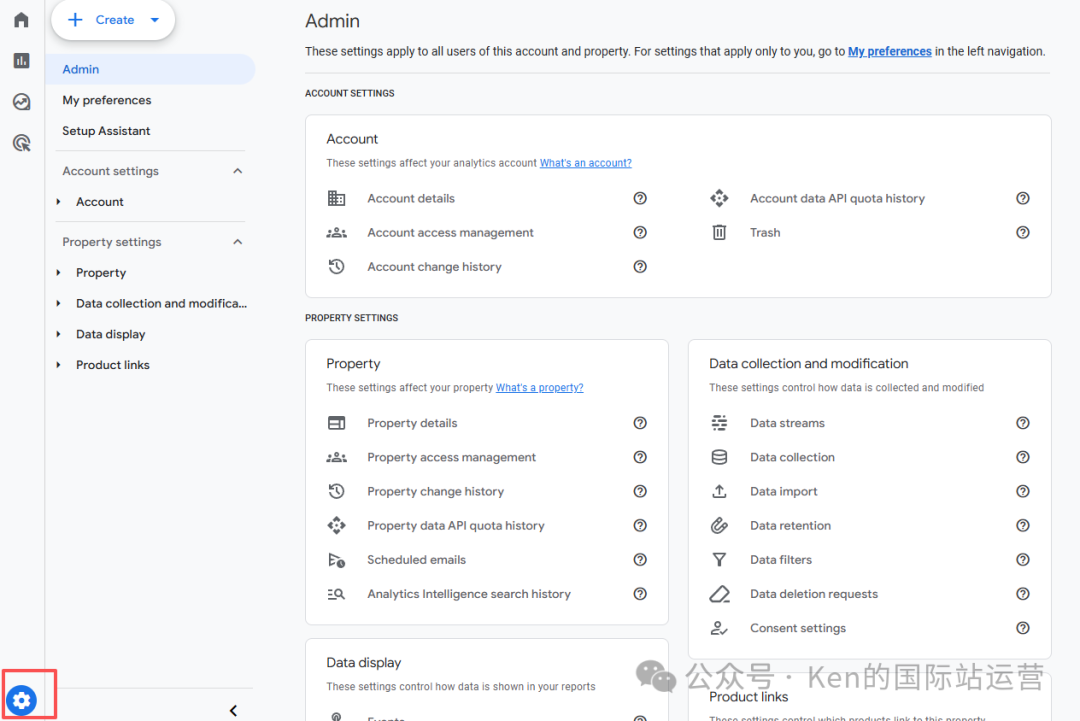1080x721 pixels.
Task: Click the Admin gear icon at bottom left
Action: coord(22,700)
